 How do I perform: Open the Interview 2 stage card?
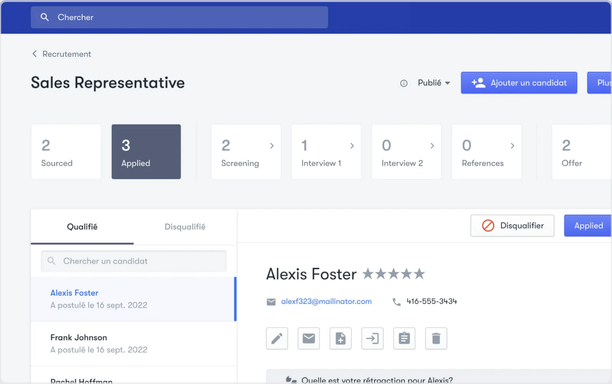point(406,152)
